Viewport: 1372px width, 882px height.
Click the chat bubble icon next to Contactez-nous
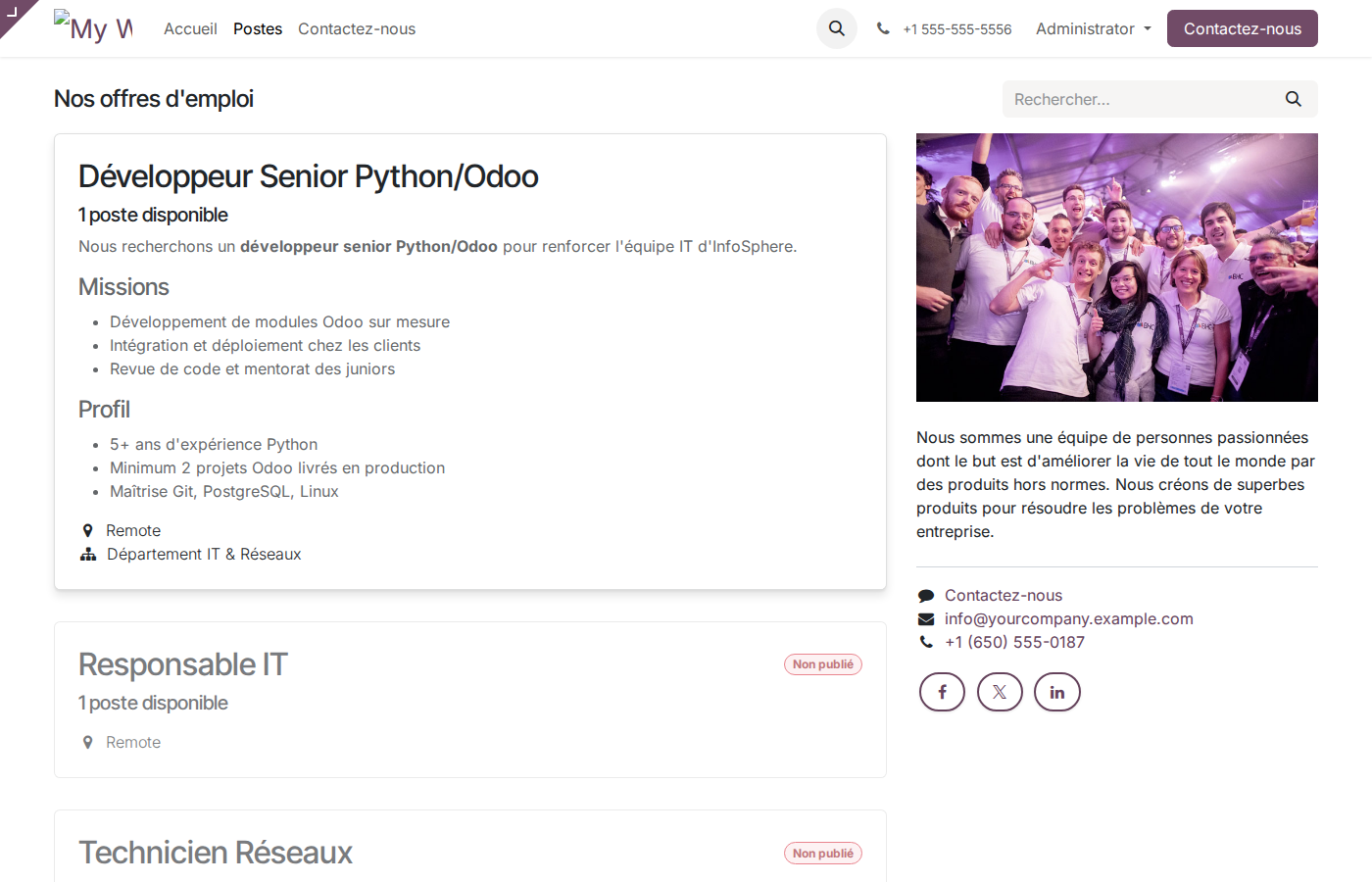coord(925,595)
